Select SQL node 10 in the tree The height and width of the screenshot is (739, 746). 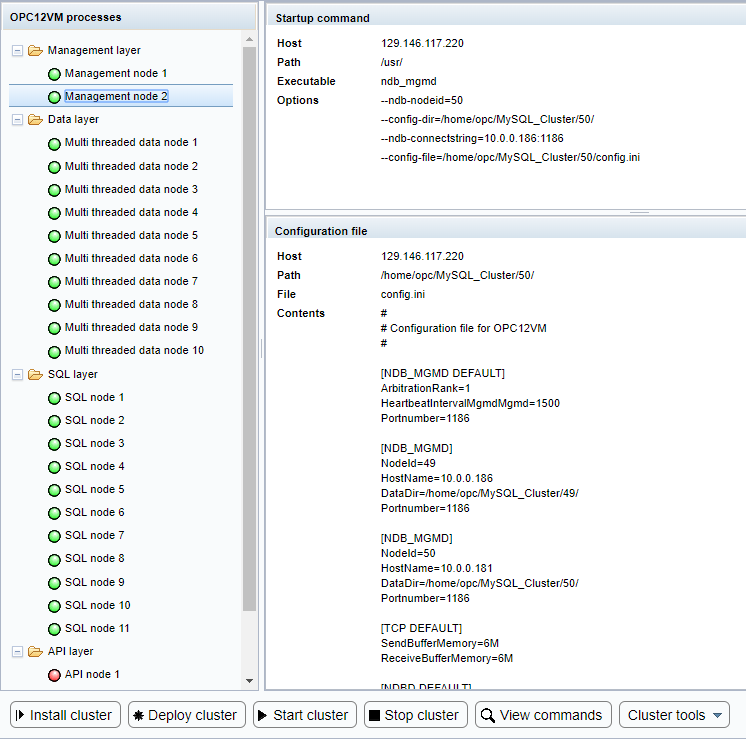(x=98, y=605)
